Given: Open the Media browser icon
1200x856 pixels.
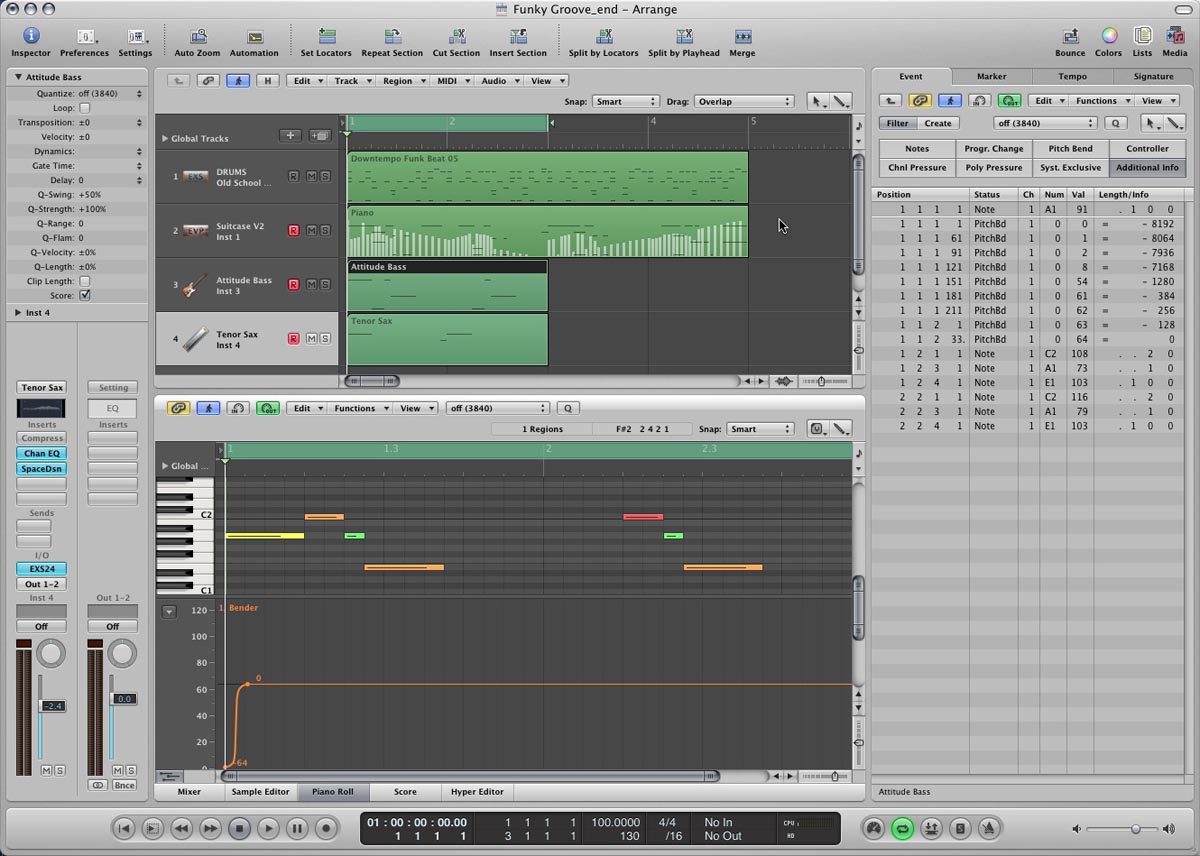Looking at the screenshot, I should [x=1174, y=37].
